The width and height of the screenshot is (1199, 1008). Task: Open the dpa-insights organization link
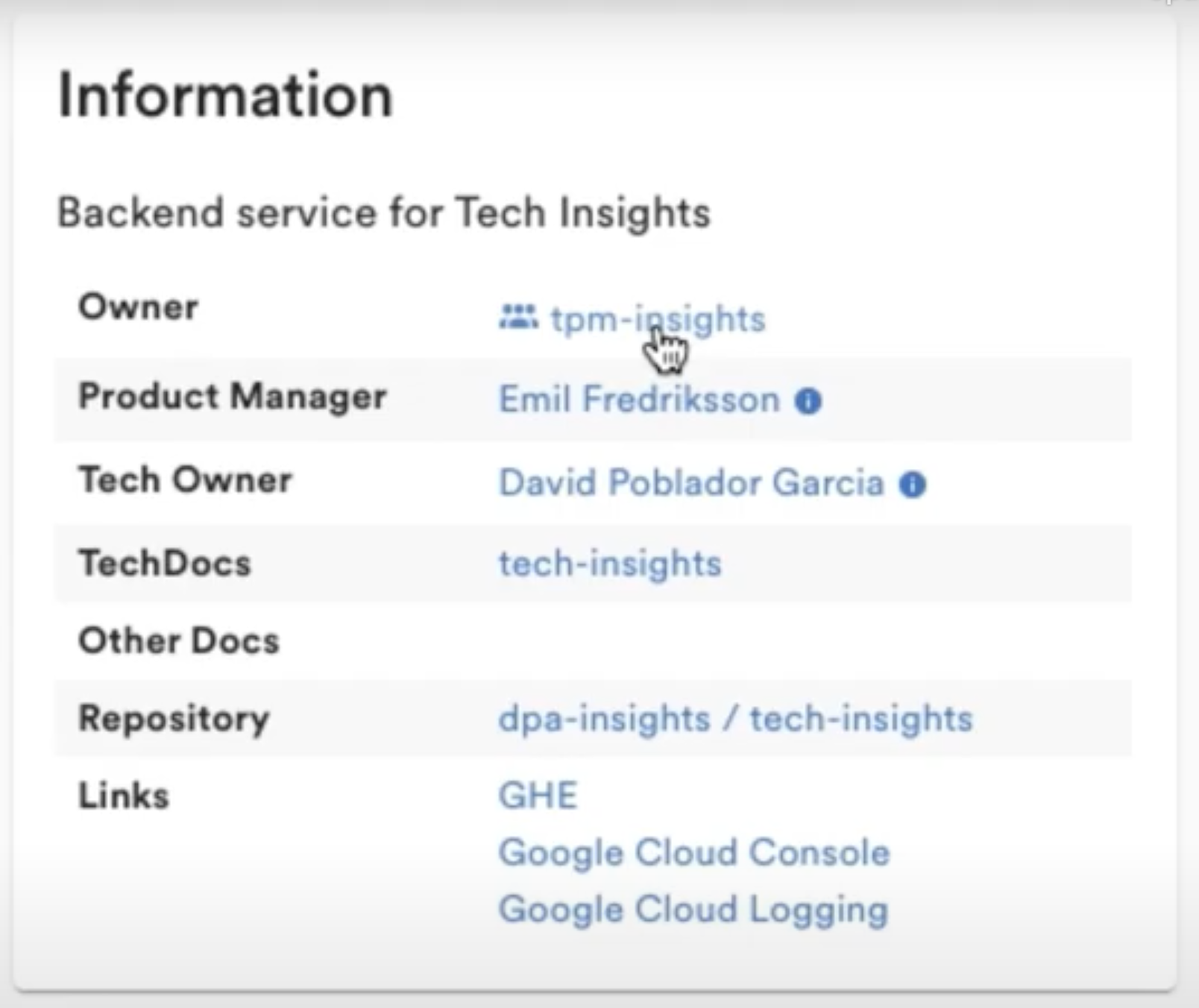coord(604,719)
